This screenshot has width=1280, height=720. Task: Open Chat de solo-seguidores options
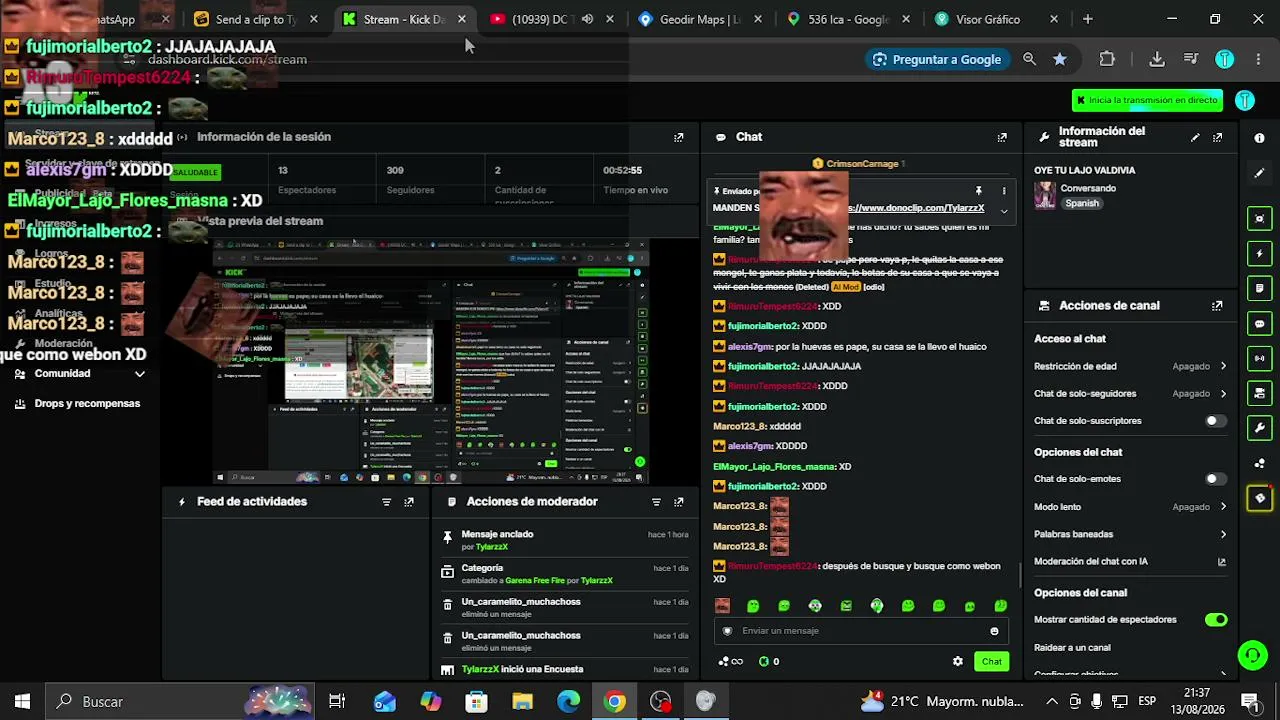click(x=1130, y=394)
